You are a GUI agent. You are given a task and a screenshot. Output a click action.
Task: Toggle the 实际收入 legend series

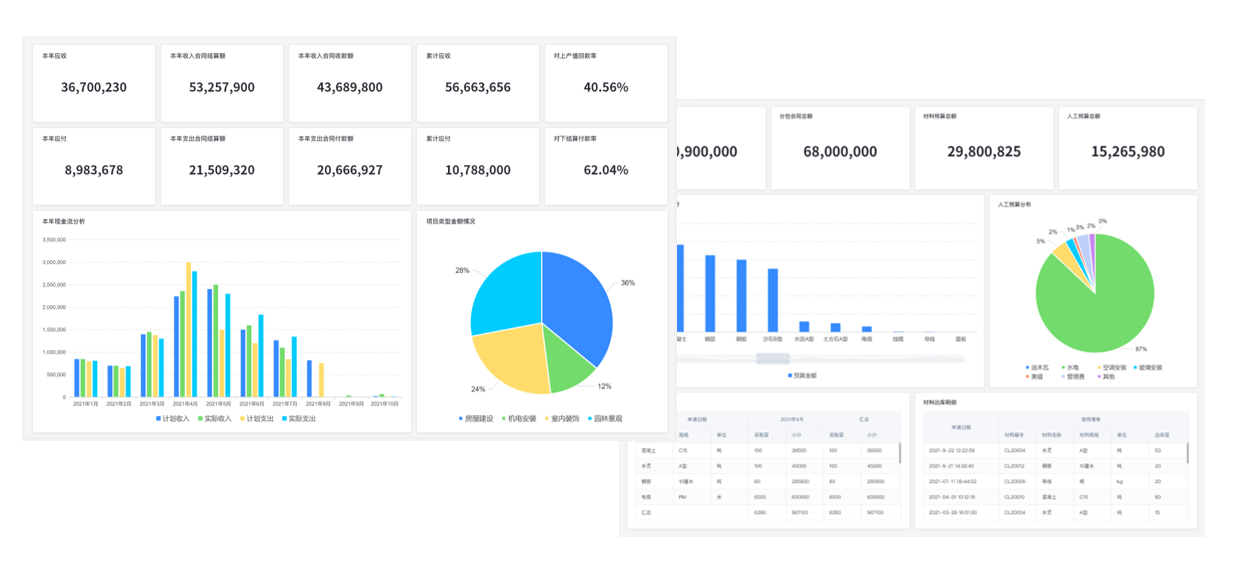tap(215, 419)
